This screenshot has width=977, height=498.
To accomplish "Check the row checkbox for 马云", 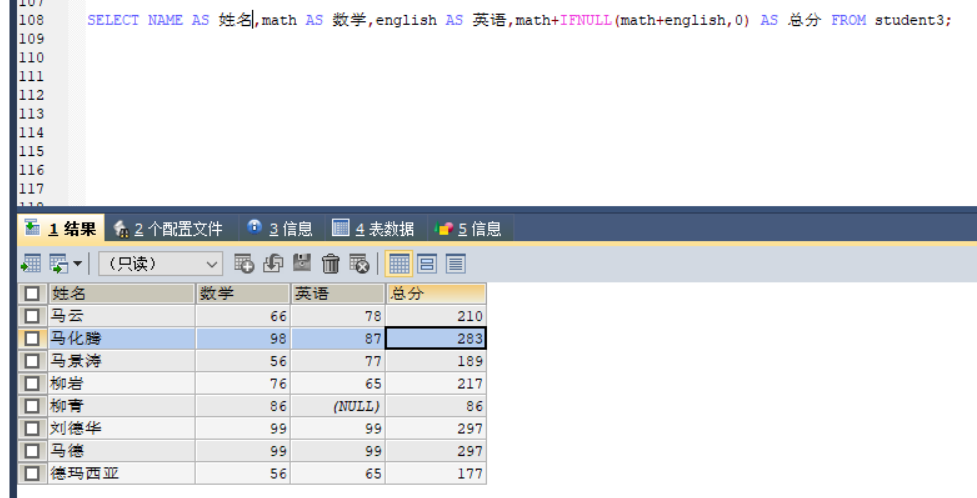I will [x=32, y=316].
